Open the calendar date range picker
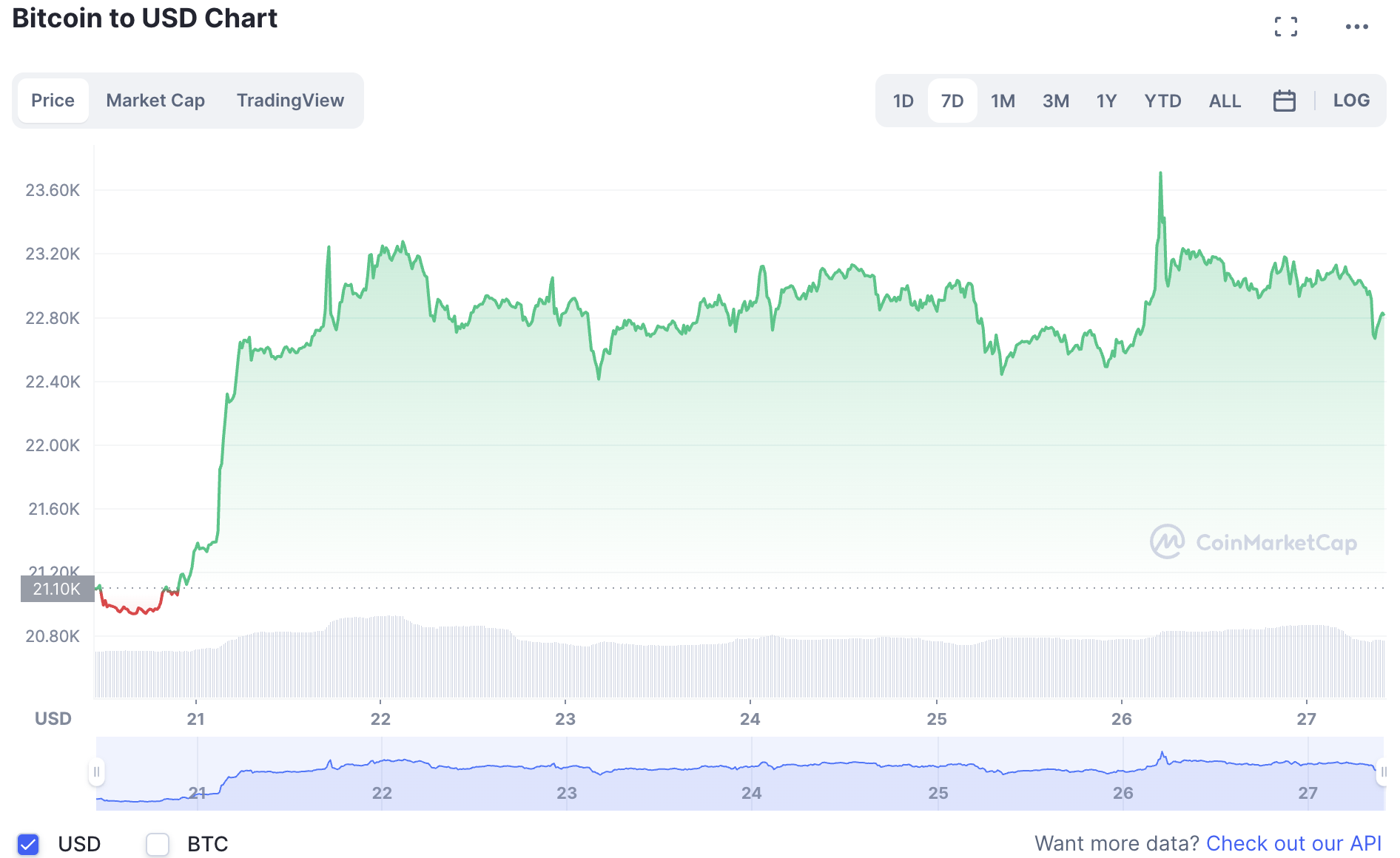Viewport: 1400px width, 858px height. tap(1284, 101)
